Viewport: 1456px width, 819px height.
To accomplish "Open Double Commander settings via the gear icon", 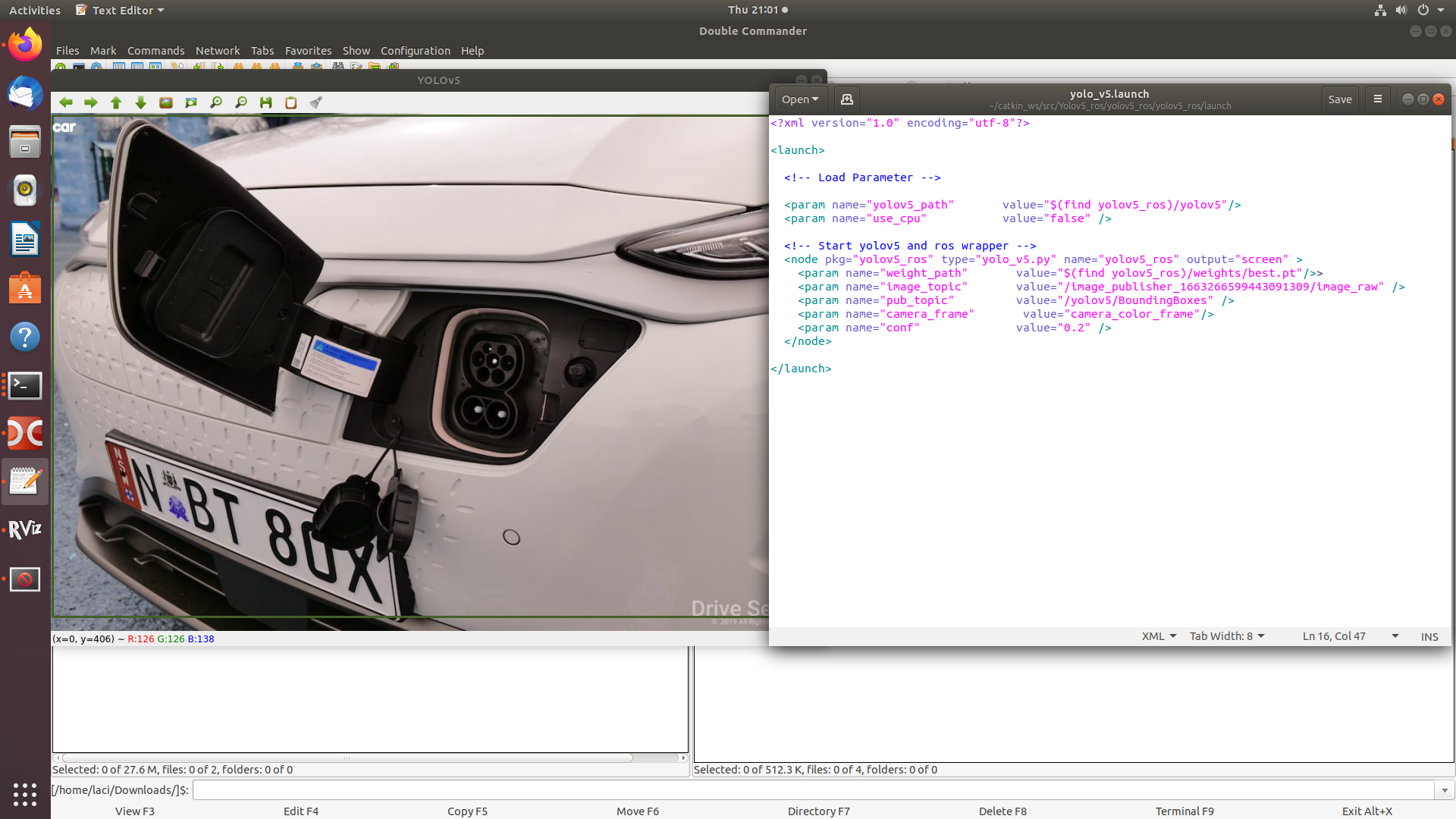I will click(97, 67).
